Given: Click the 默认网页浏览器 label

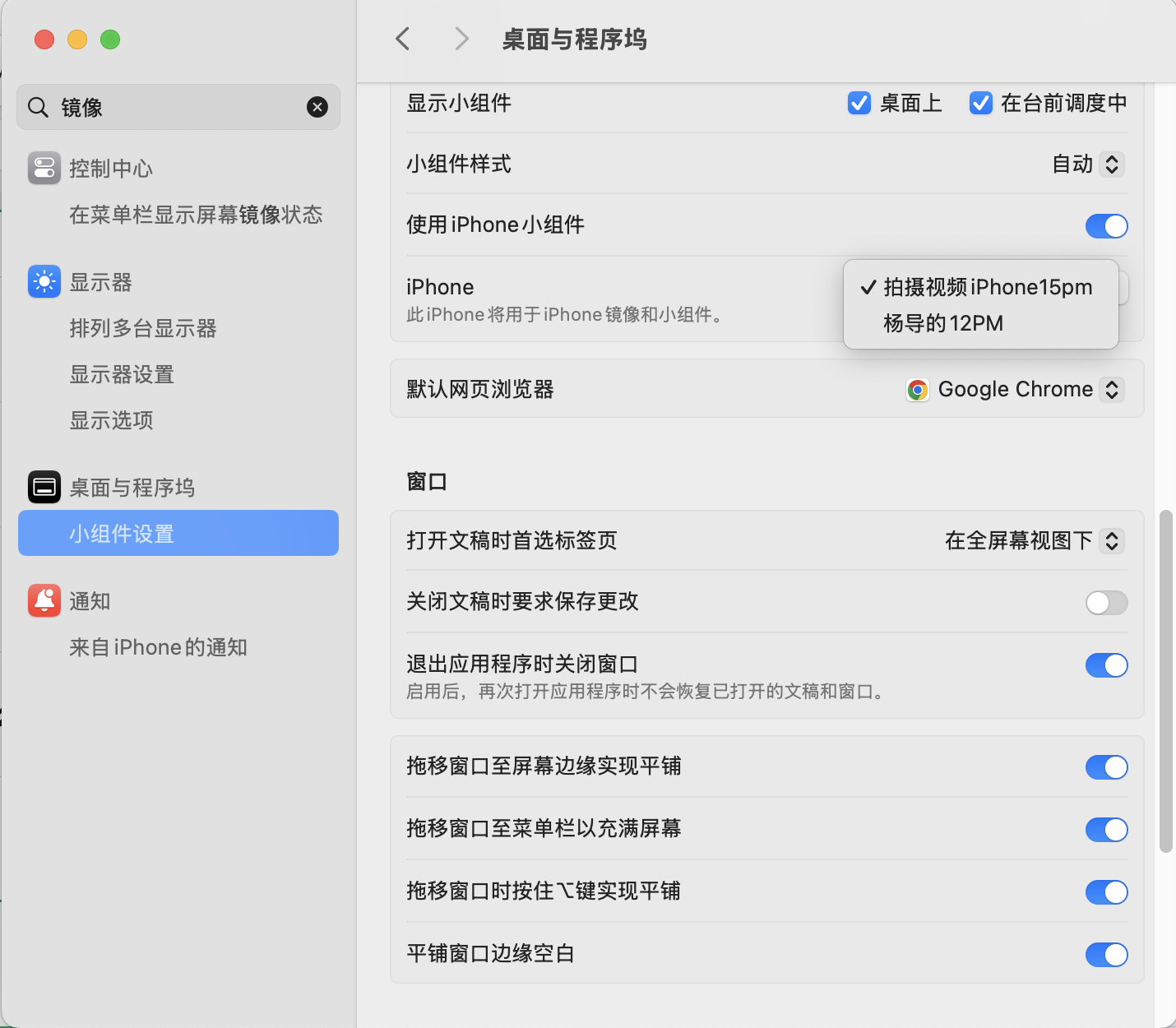Looking at the screenshot, I should pyautogui.click(x=480, y=389).
